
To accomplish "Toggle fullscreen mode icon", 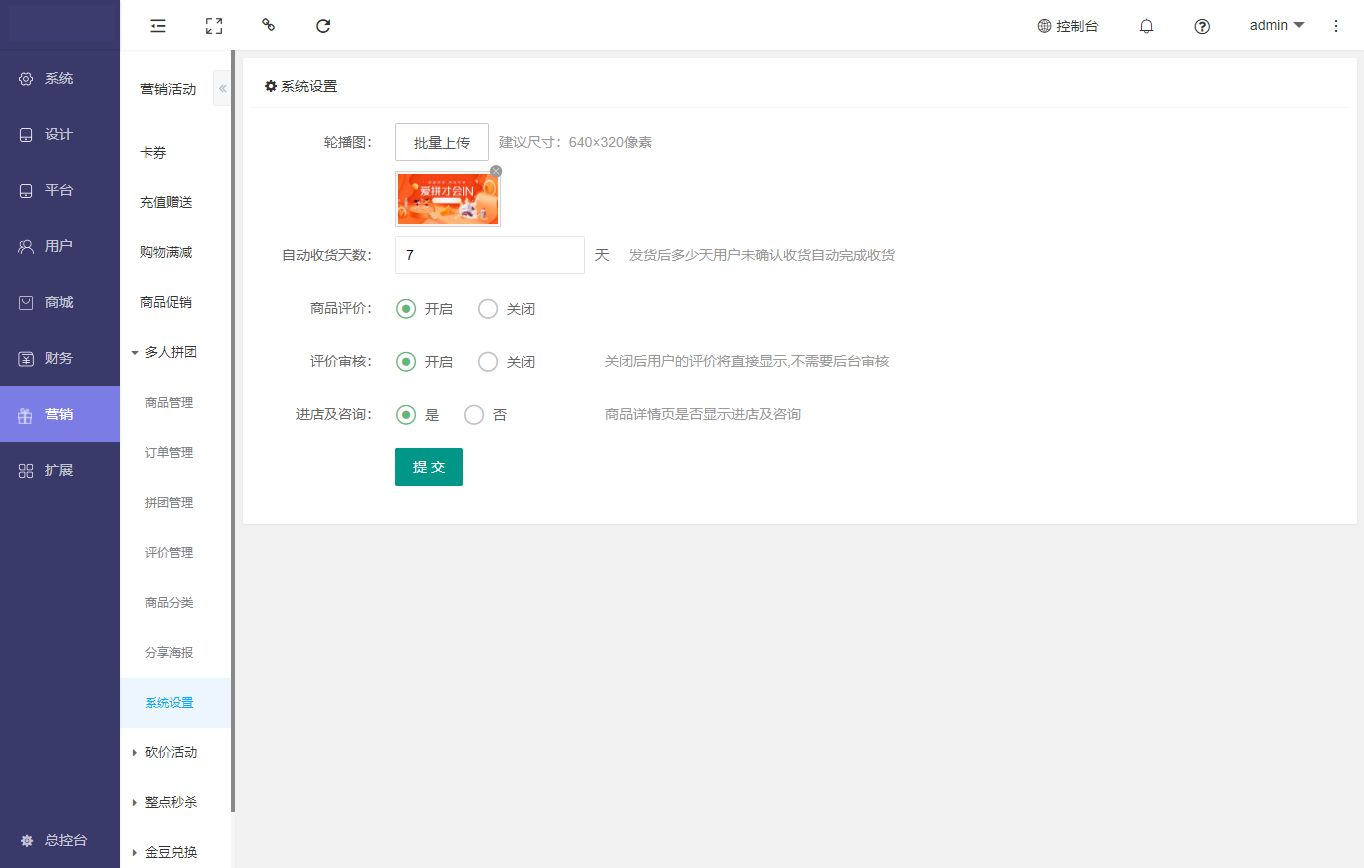I will (213, 26).
